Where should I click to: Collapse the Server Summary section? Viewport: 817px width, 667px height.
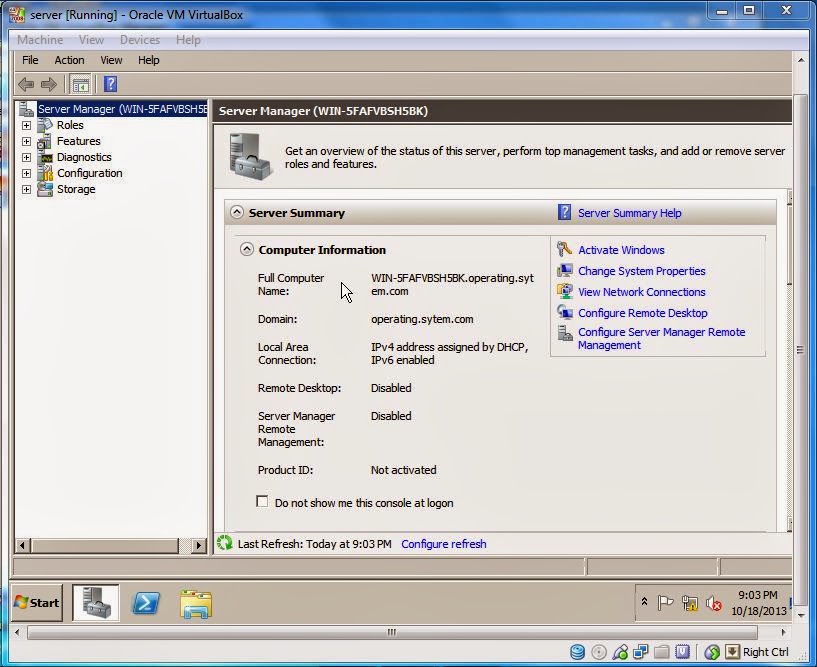(237, 212)
